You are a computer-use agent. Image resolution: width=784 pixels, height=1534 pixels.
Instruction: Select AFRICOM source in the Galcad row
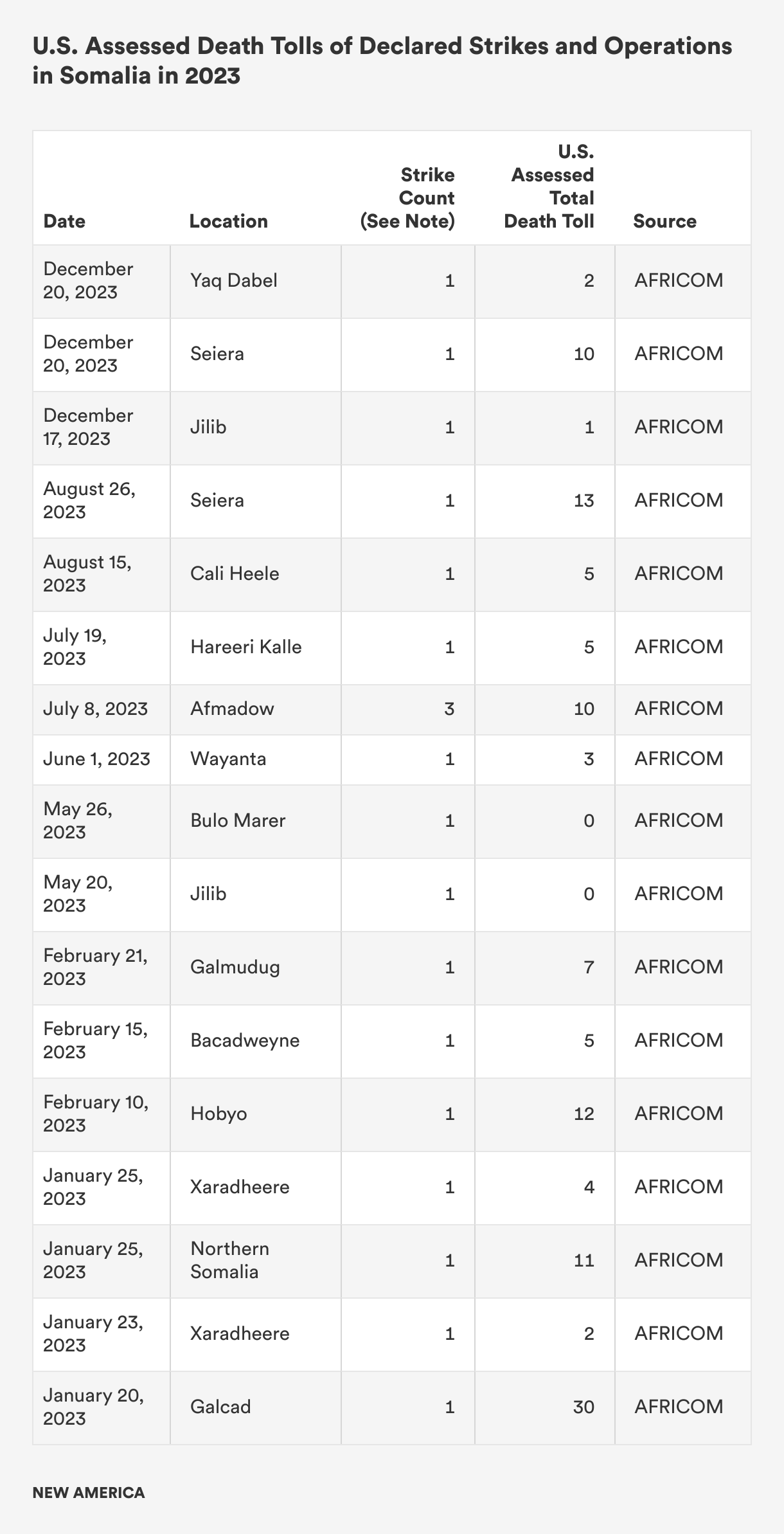coord(679,1407)
